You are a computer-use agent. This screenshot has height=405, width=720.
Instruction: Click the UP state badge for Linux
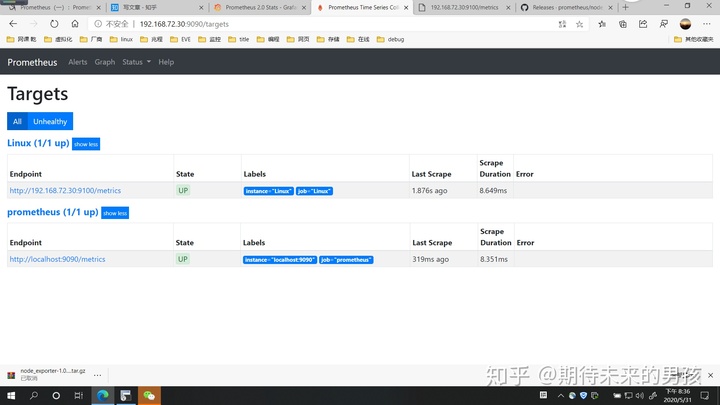(183, 191)
